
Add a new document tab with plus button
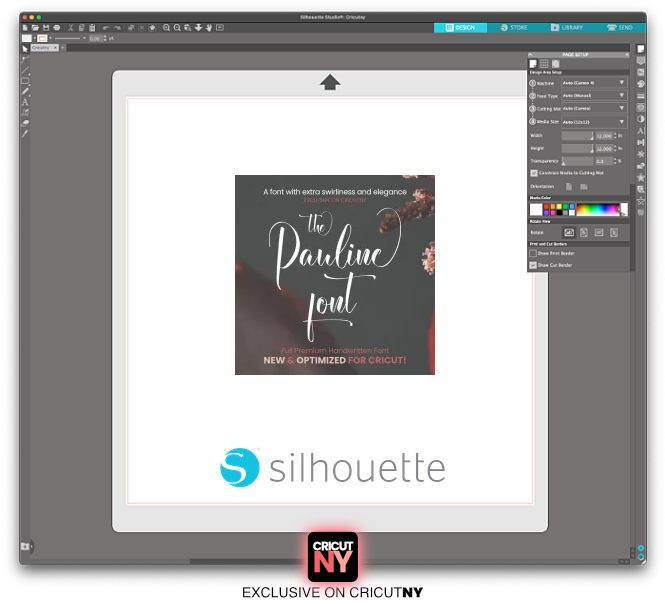pyautogui.click(x=63, y=48)
